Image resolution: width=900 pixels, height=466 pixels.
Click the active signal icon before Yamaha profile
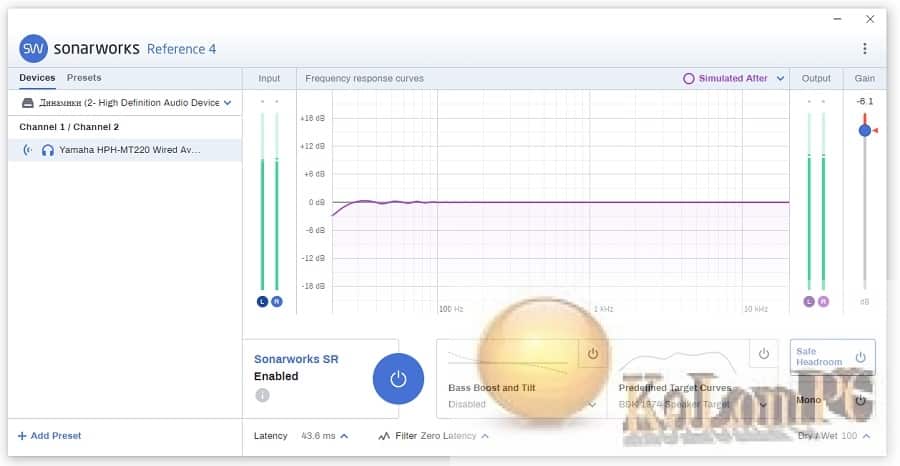[28, 150]
